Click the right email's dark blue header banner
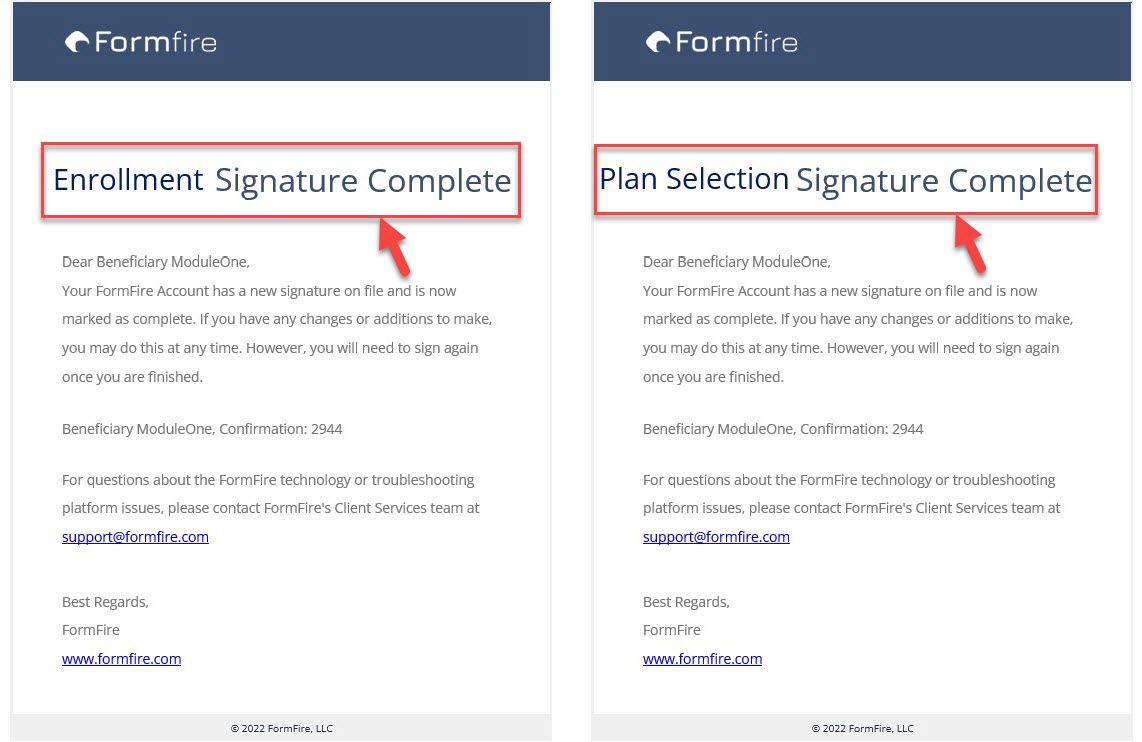 pos(862,42)
